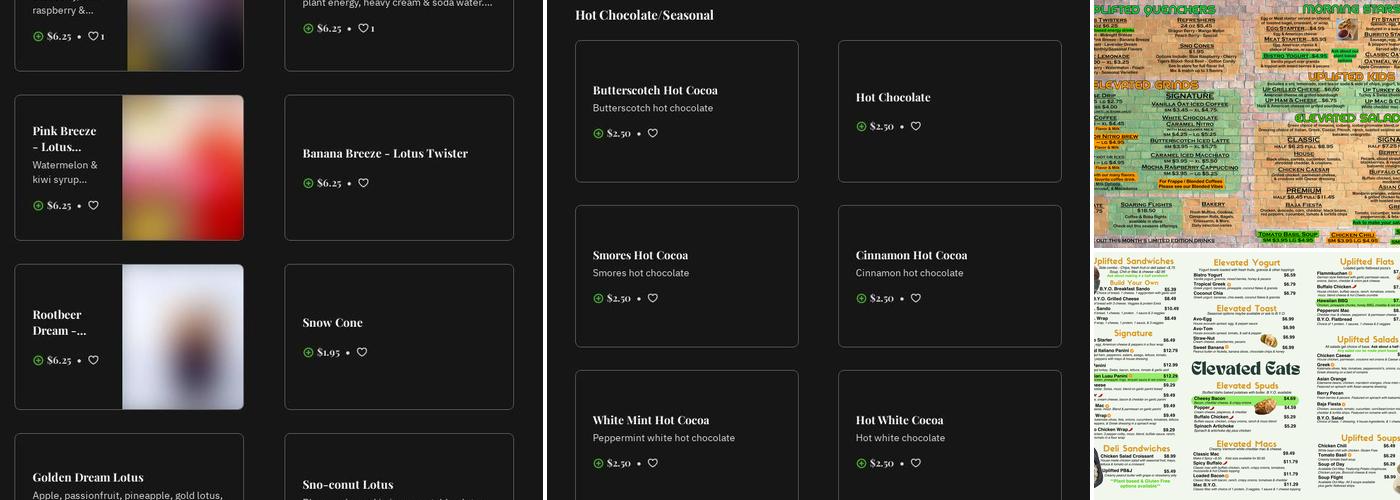Open the Golden Dream Lotus item title
The height and width of the screenshot is (500, 1400).
click(x=88, y=477)
